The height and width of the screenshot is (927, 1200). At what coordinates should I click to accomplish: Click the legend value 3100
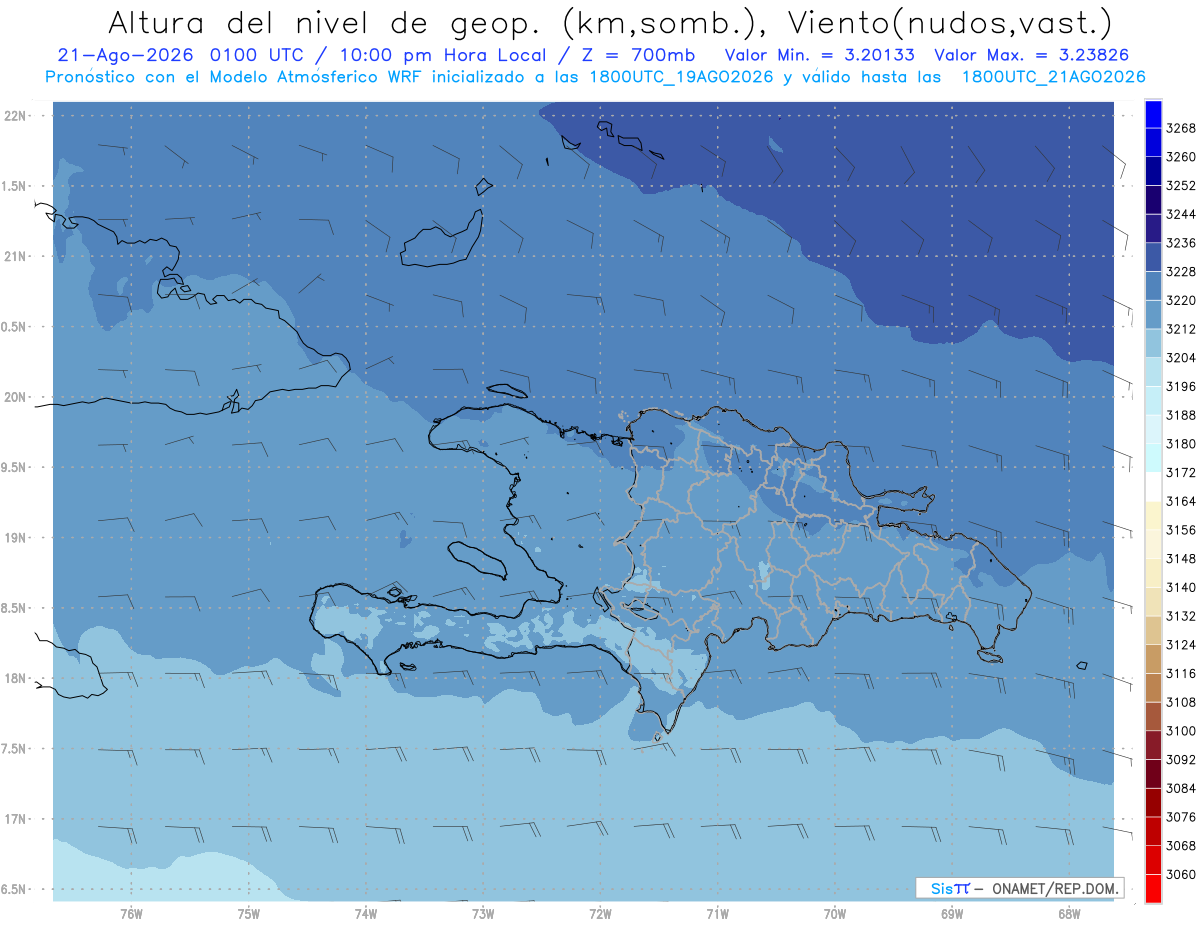(1181, 731)
